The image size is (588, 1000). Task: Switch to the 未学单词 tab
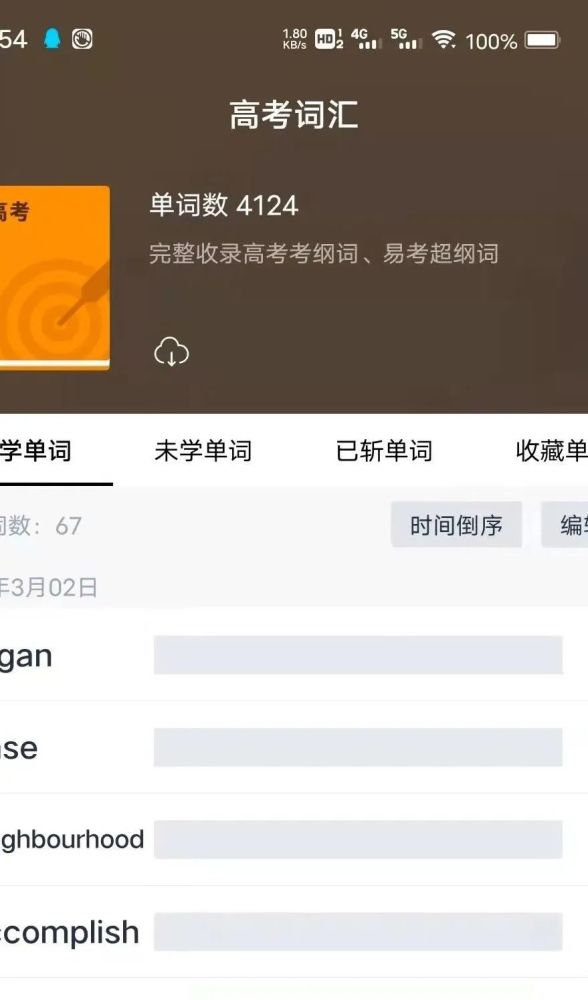click(x=203, y=451)
